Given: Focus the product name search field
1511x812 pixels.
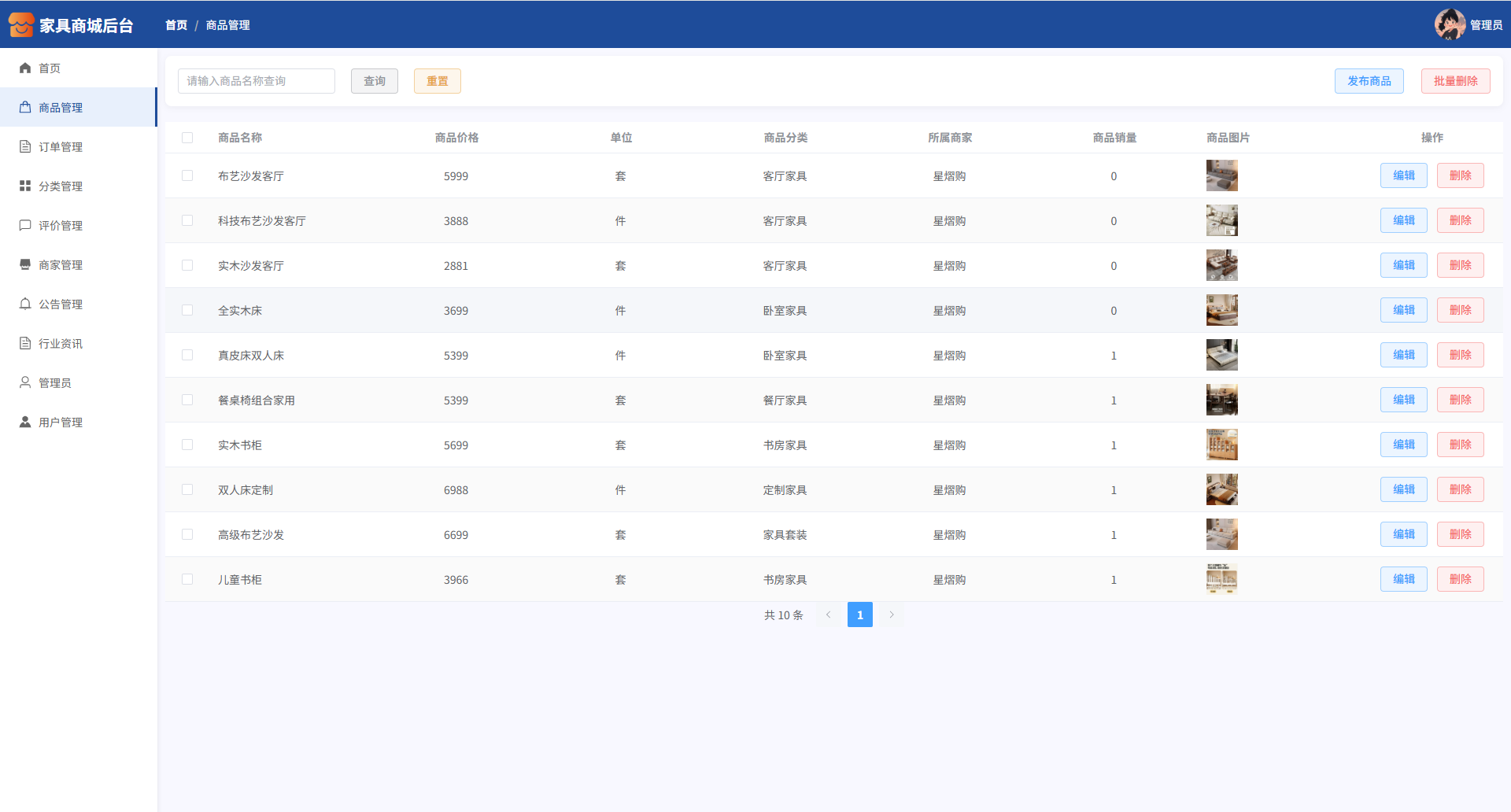Looking at the screenshot, I should (257, 81).
